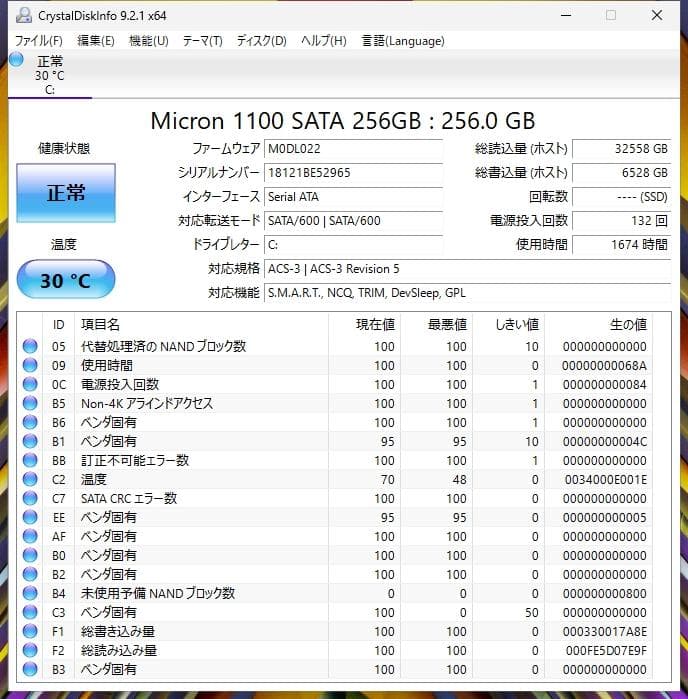The width and height of the screenshot is (688, 699).
Task: Click status icon for row F1 総書き込み量
Action: [x=30, y=631]
